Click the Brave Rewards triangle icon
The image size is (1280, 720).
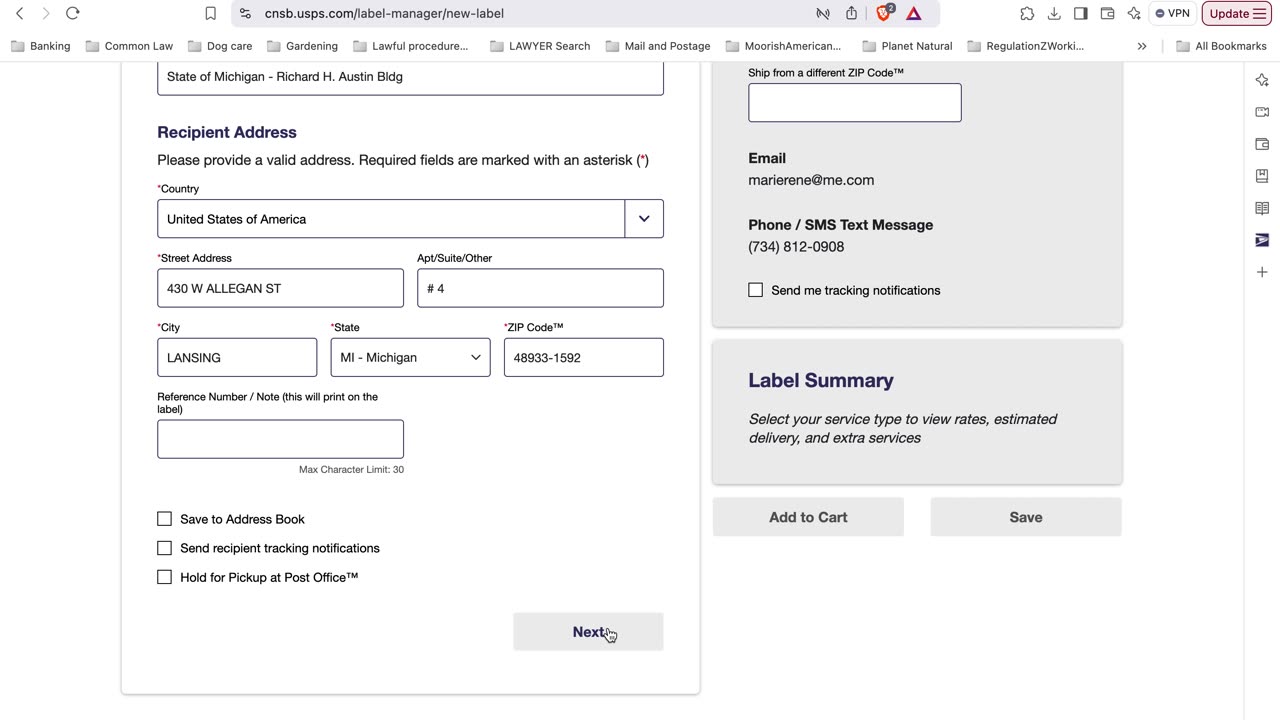pos(914,13)
